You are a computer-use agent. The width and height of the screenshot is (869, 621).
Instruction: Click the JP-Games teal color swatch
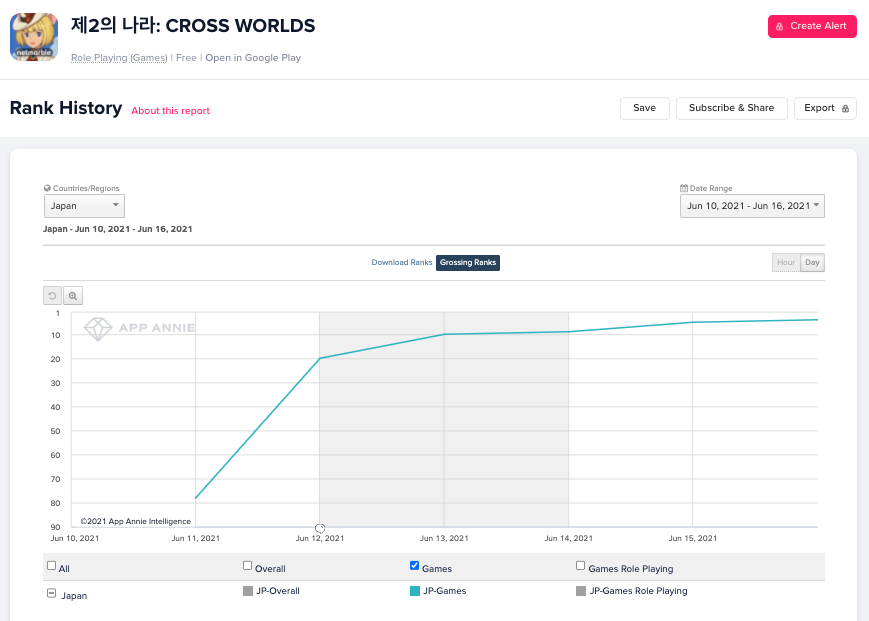[415, 591]
